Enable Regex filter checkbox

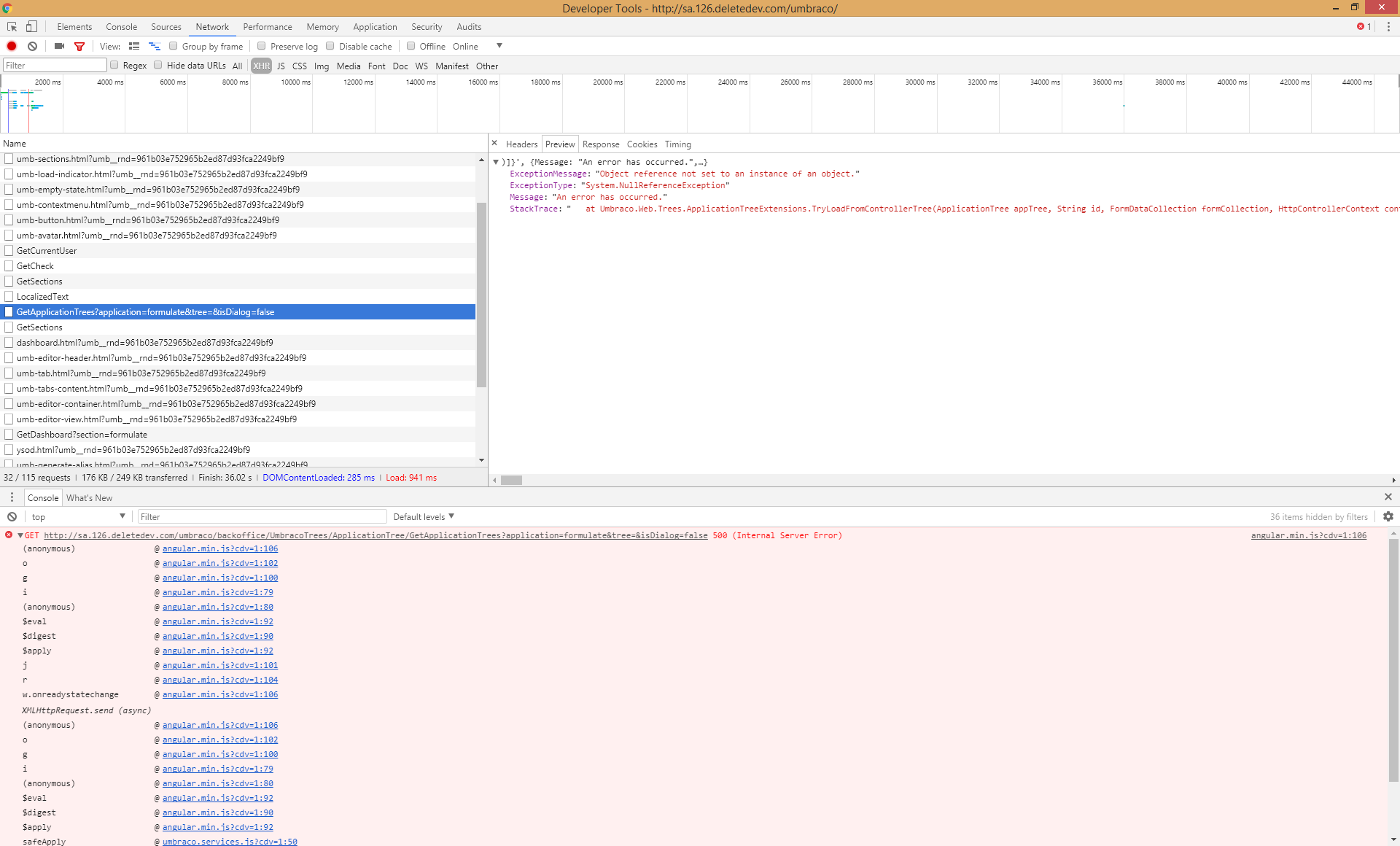[x=114, y=65]
